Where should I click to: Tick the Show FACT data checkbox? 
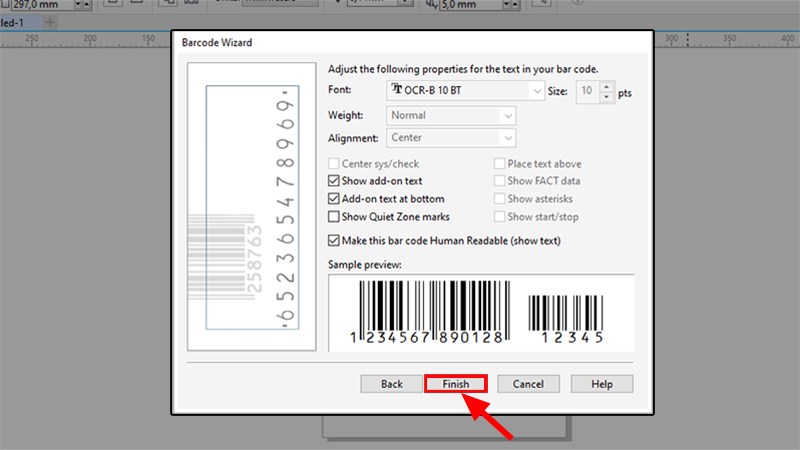coord(499,181)
